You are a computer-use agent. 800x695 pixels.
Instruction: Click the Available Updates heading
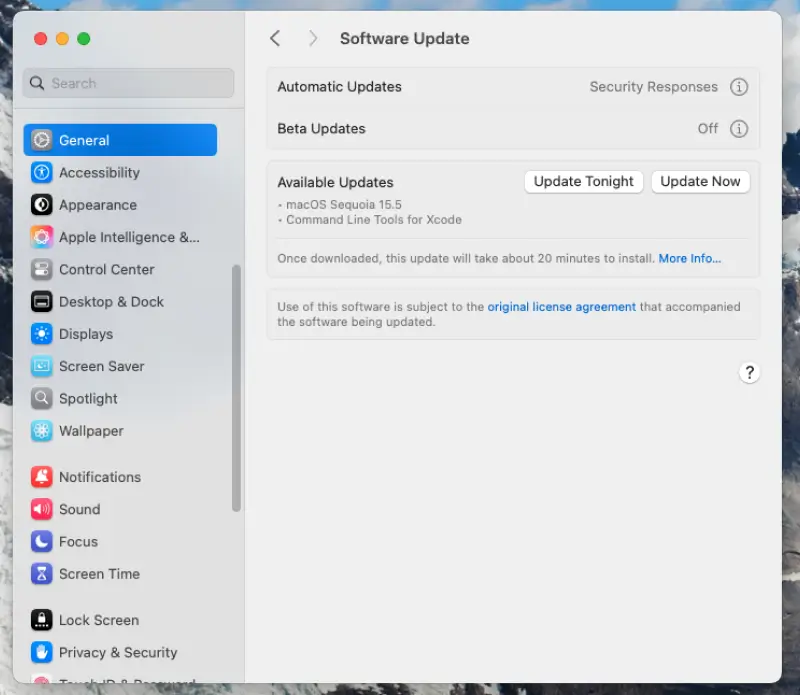(335, 182)
